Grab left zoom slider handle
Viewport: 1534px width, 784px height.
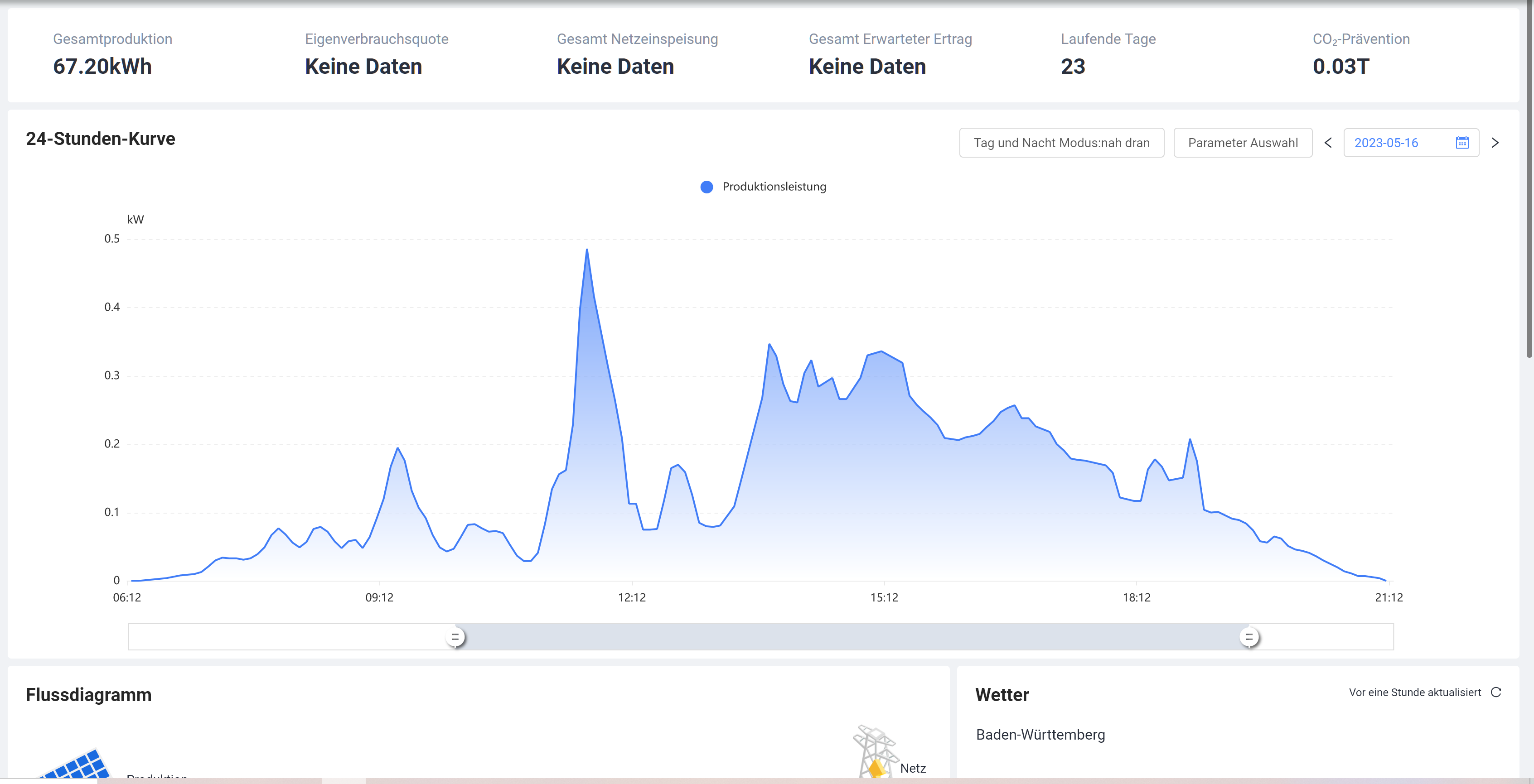[455, 637]
